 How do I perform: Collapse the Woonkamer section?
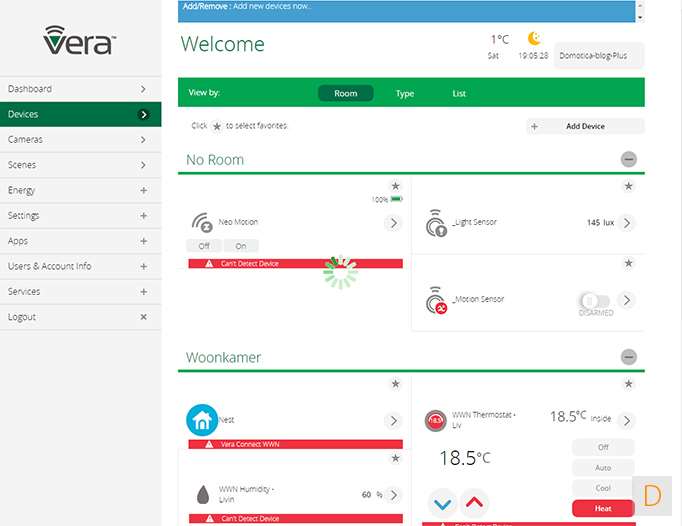click(x=628, y=357)
